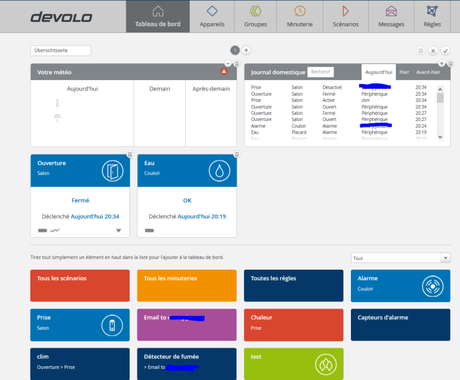
Task: Click the red weather warning icon
Action: pos(224,71)
